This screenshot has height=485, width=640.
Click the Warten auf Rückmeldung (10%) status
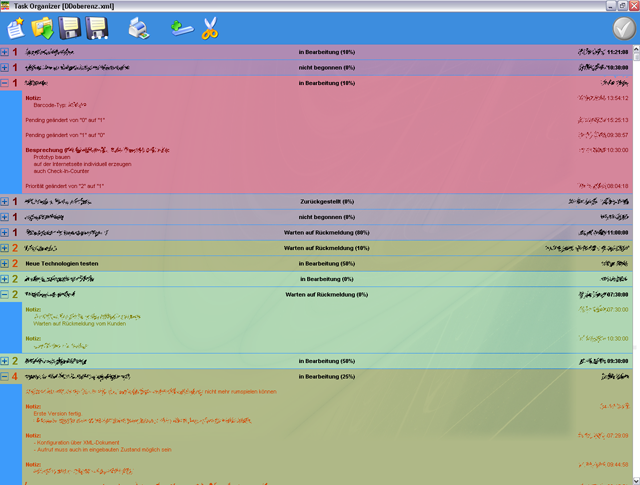click(327, 248)
